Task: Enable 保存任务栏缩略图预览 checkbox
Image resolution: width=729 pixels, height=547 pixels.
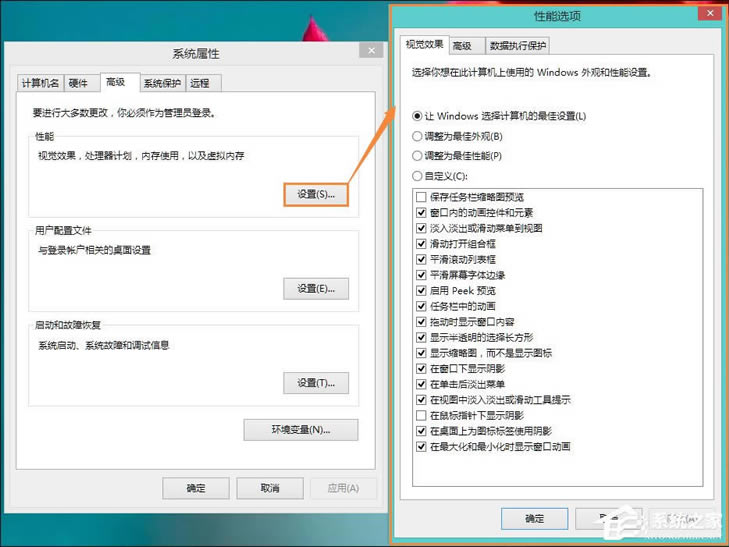Action: pos(421,197)
